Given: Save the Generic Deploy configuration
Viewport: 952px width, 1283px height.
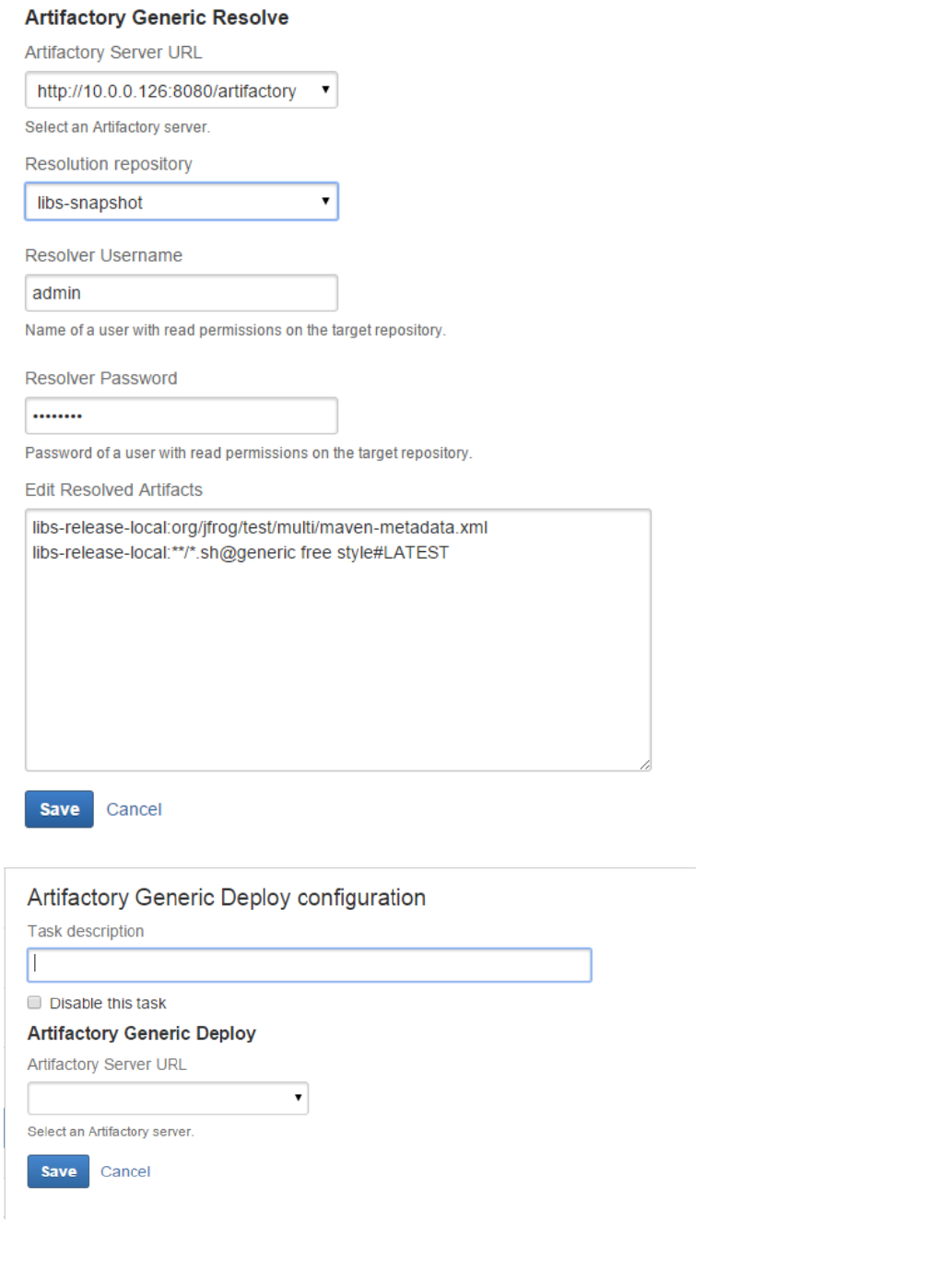Looking at the screenshot, I should tap(58, 1171).
